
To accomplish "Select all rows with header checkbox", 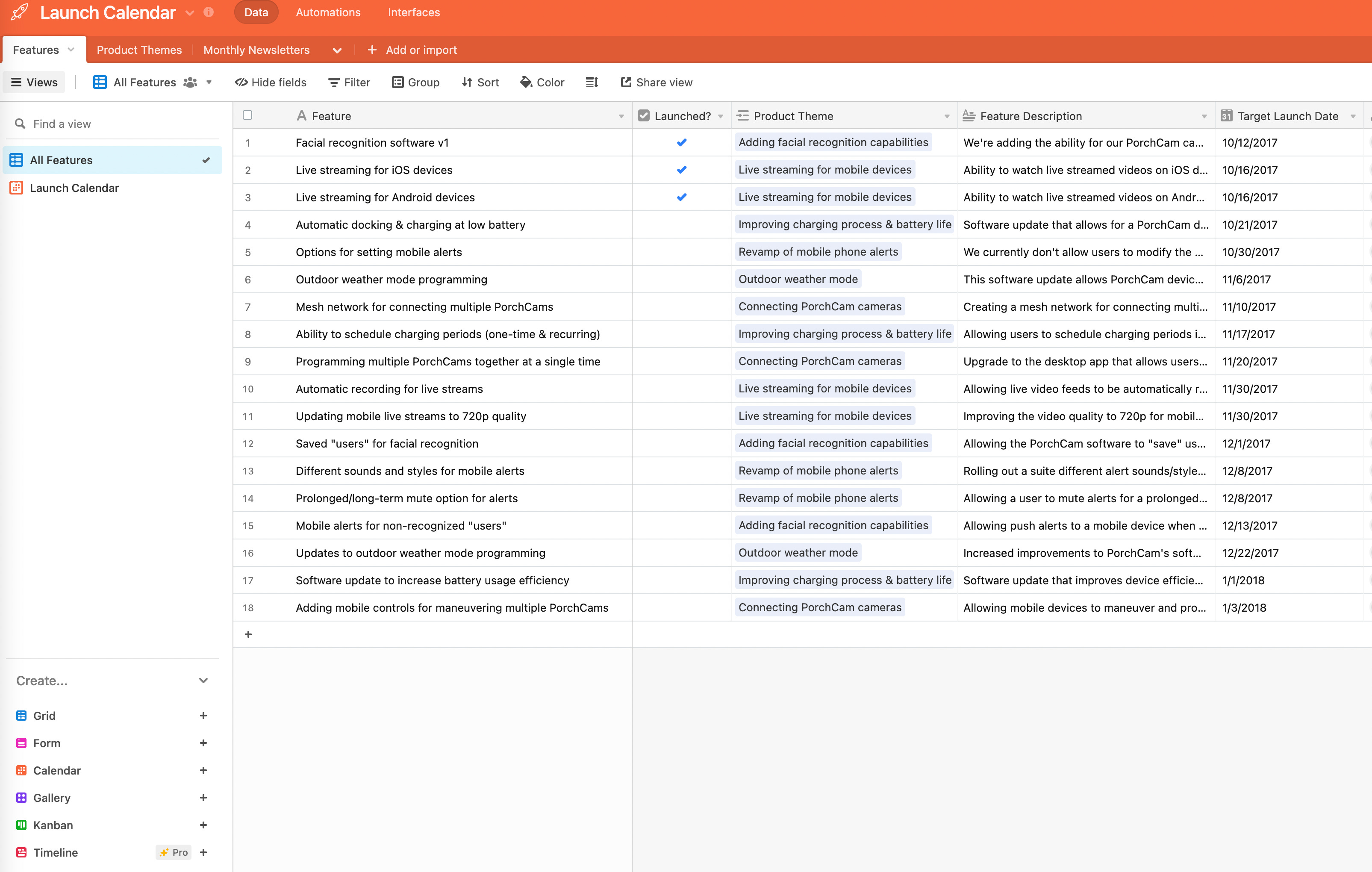I will click(248, 115).
